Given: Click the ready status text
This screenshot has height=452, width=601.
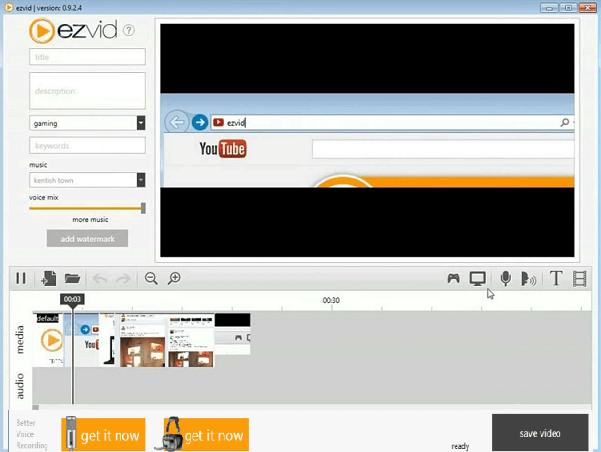Looking at the screenshot, I should pos(460,446).
